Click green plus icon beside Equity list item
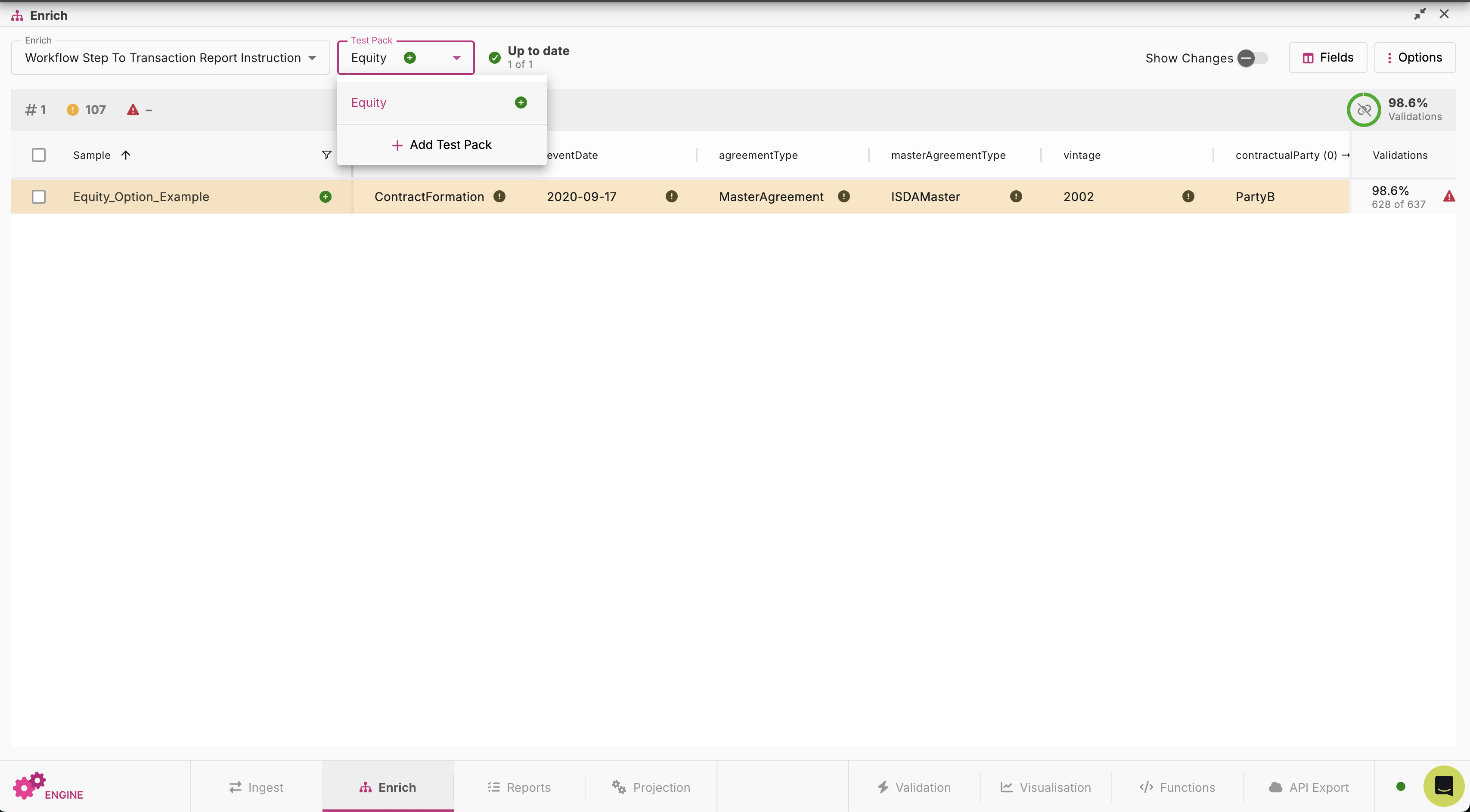Image resolution: width=1470 pixels, height=812 pixels. [521, 103]
